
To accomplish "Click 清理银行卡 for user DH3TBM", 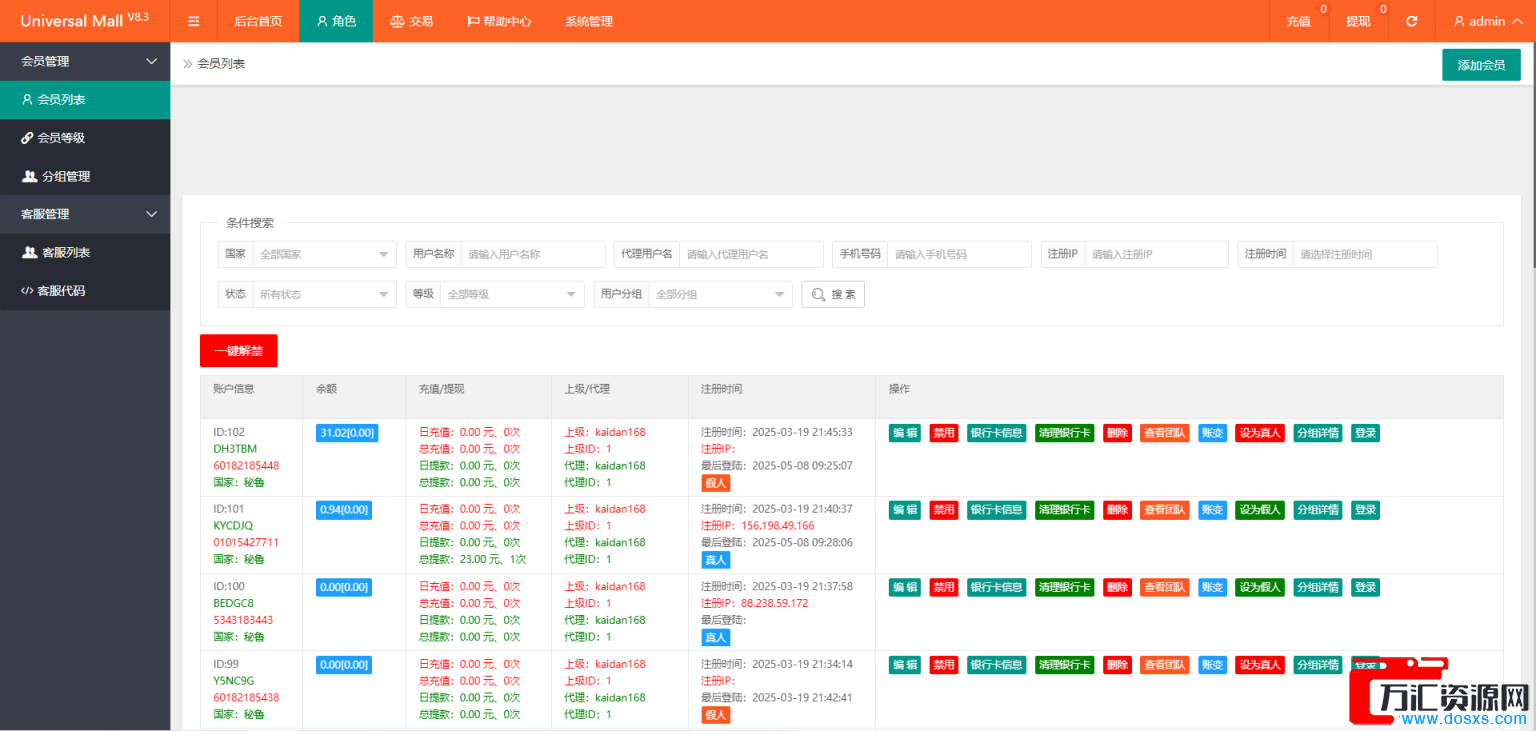I will (1065, 433).
